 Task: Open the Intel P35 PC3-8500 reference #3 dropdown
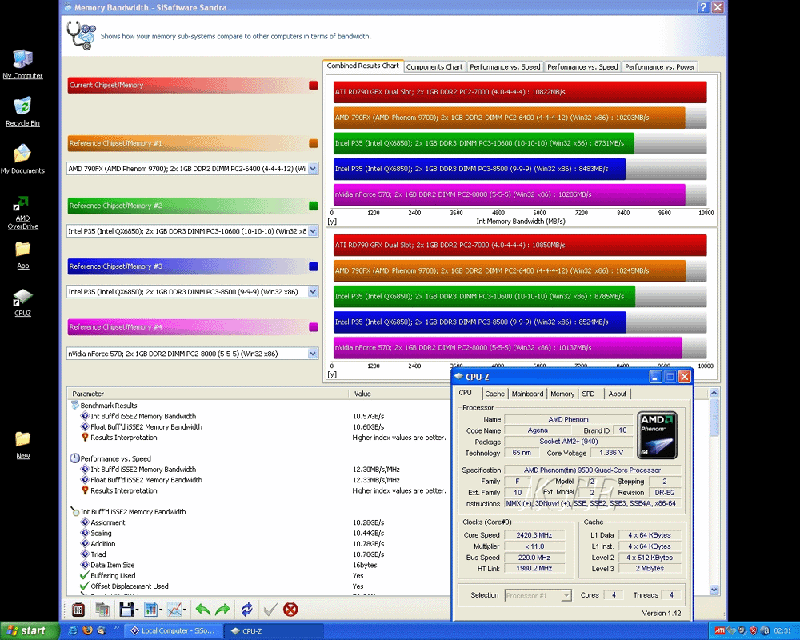tap(313, 291)
